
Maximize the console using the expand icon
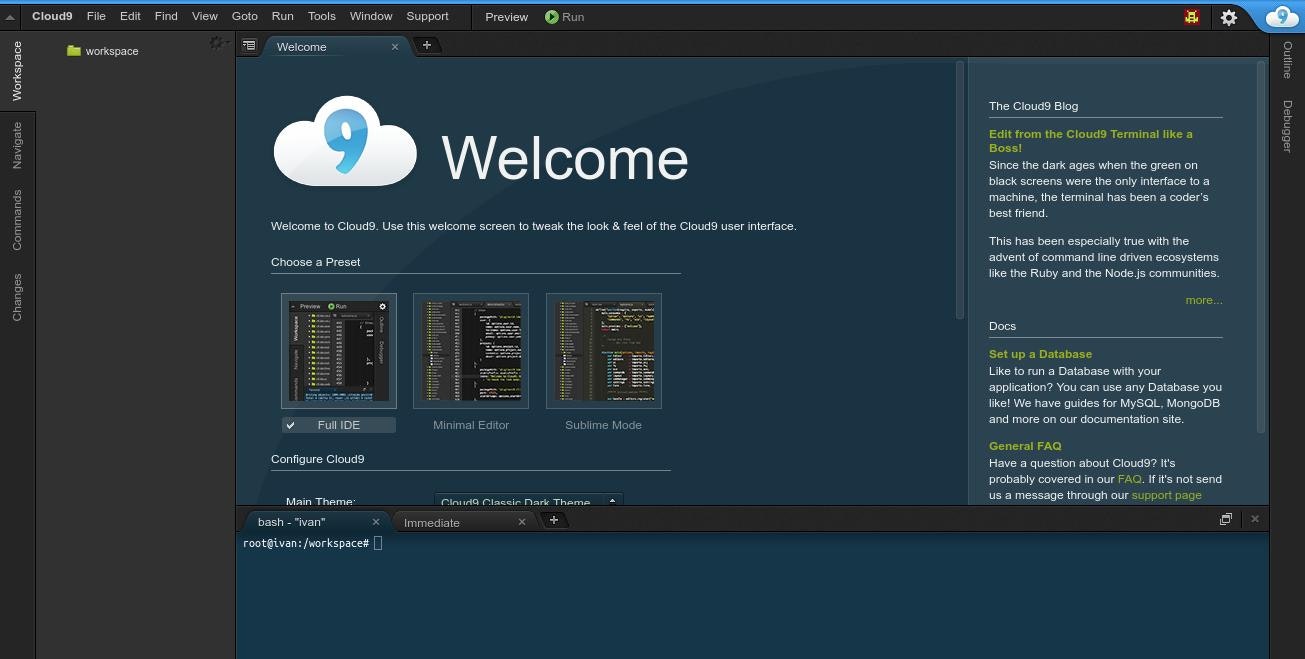pos(1225,519)
